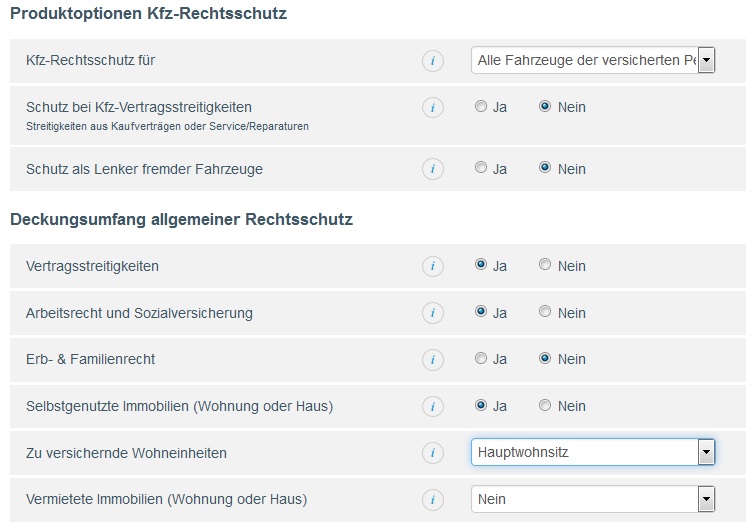Show info for Zu versichernde Wohneinheiten

[x=432, y=453]
